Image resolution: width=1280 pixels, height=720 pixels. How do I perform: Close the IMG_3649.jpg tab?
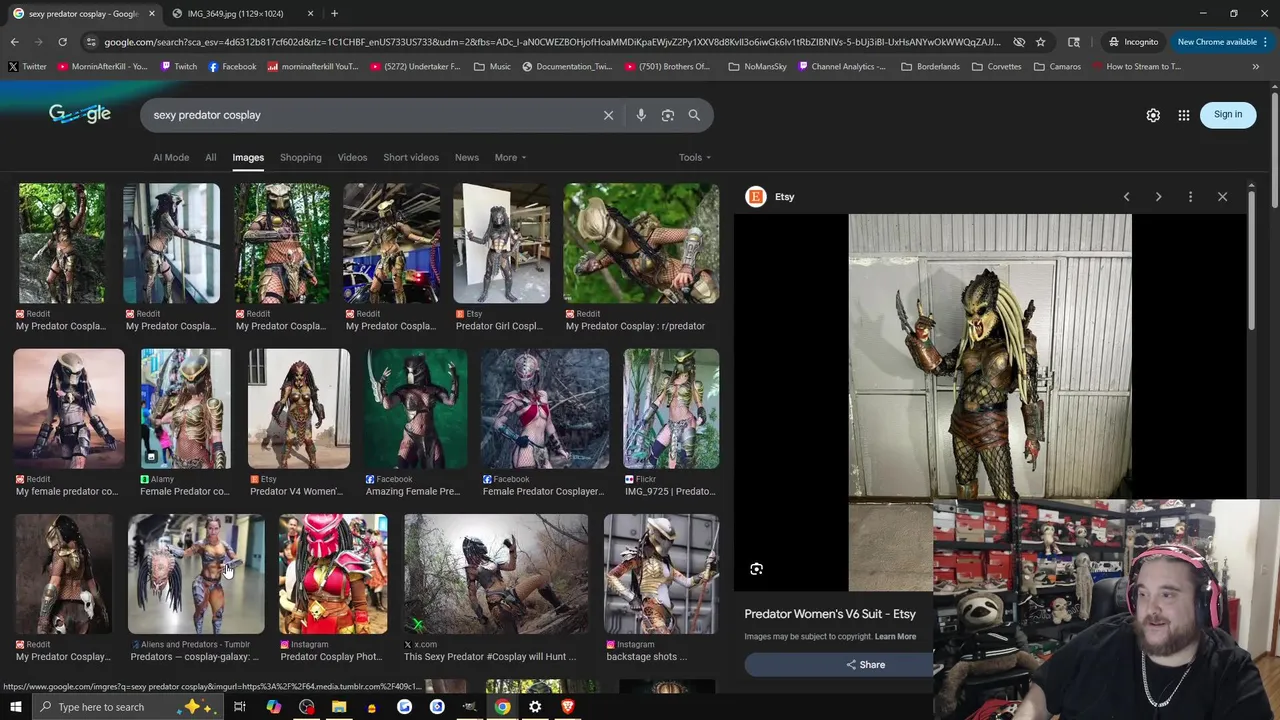(310, 13)
